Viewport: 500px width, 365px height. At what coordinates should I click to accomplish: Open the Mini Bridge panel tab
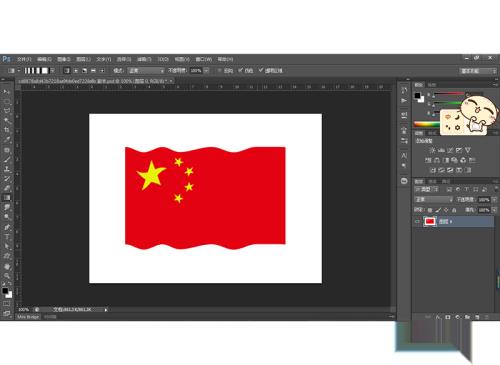click(x=28, y=317)
